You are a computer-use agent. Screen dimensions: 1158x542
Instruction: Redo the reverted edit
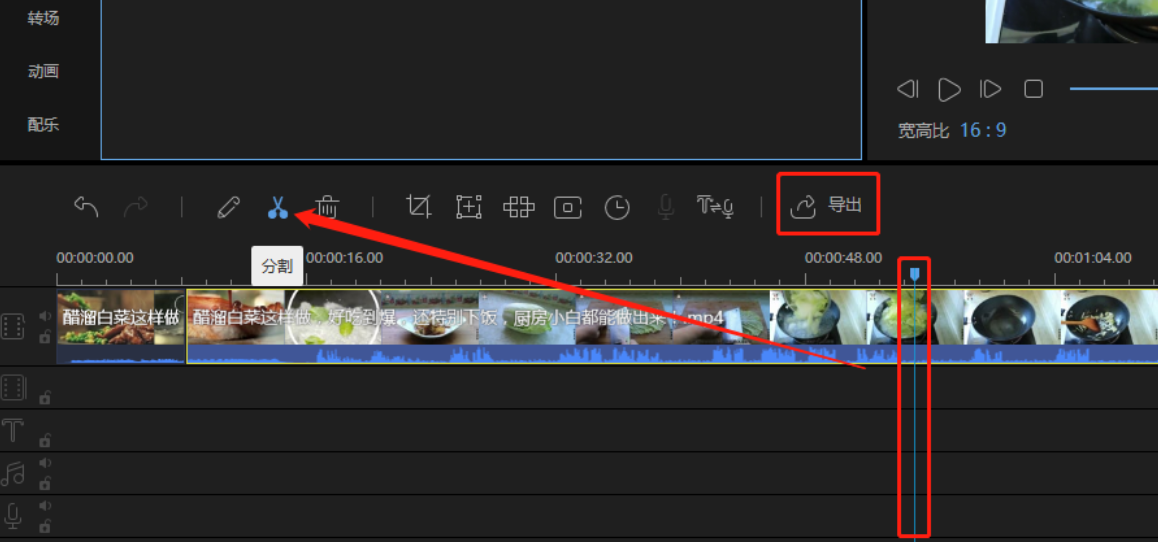[x=136, y=207]
